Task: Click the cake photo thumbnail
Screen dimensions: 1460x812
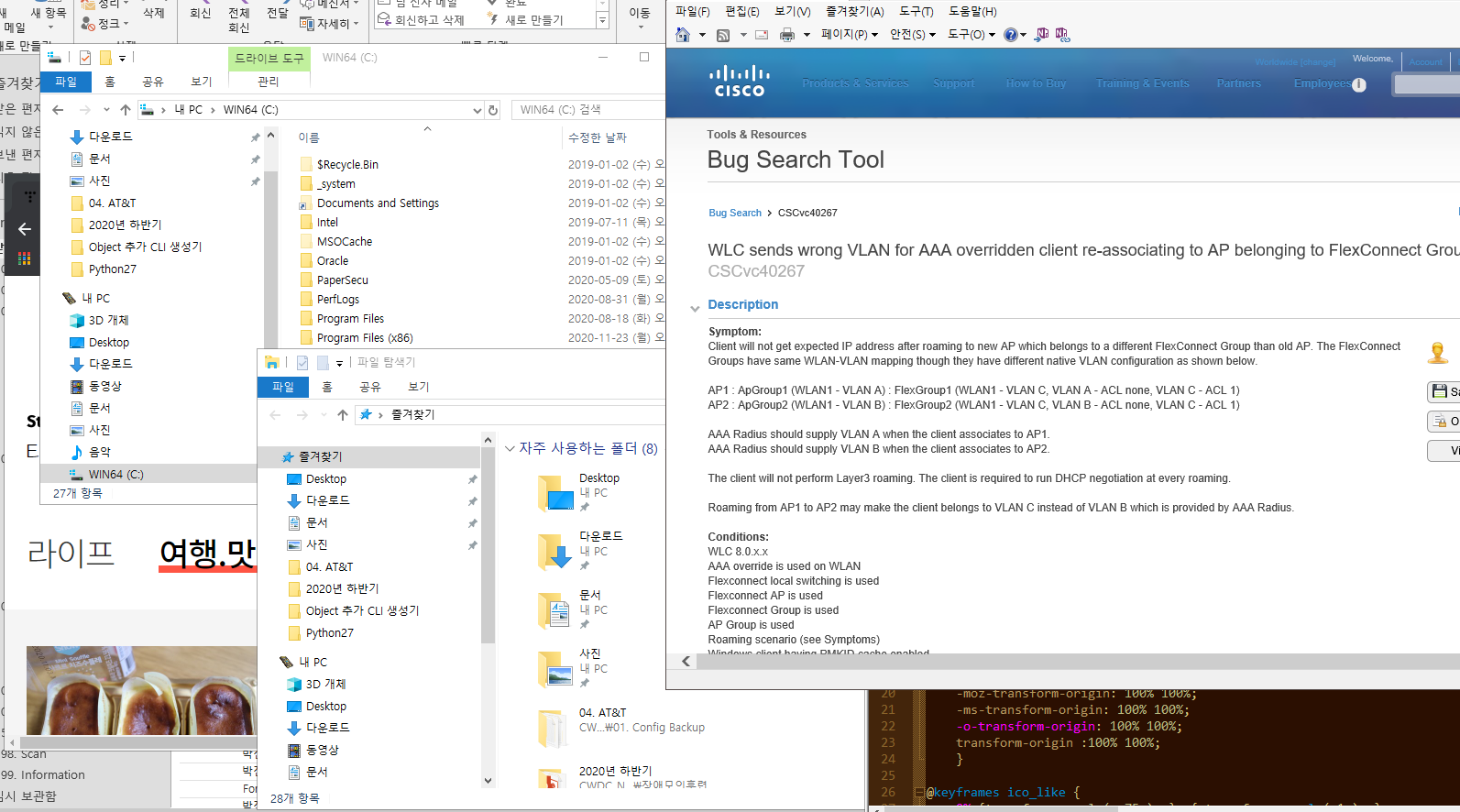Action: pyautogui.click(x=140, y=691)
